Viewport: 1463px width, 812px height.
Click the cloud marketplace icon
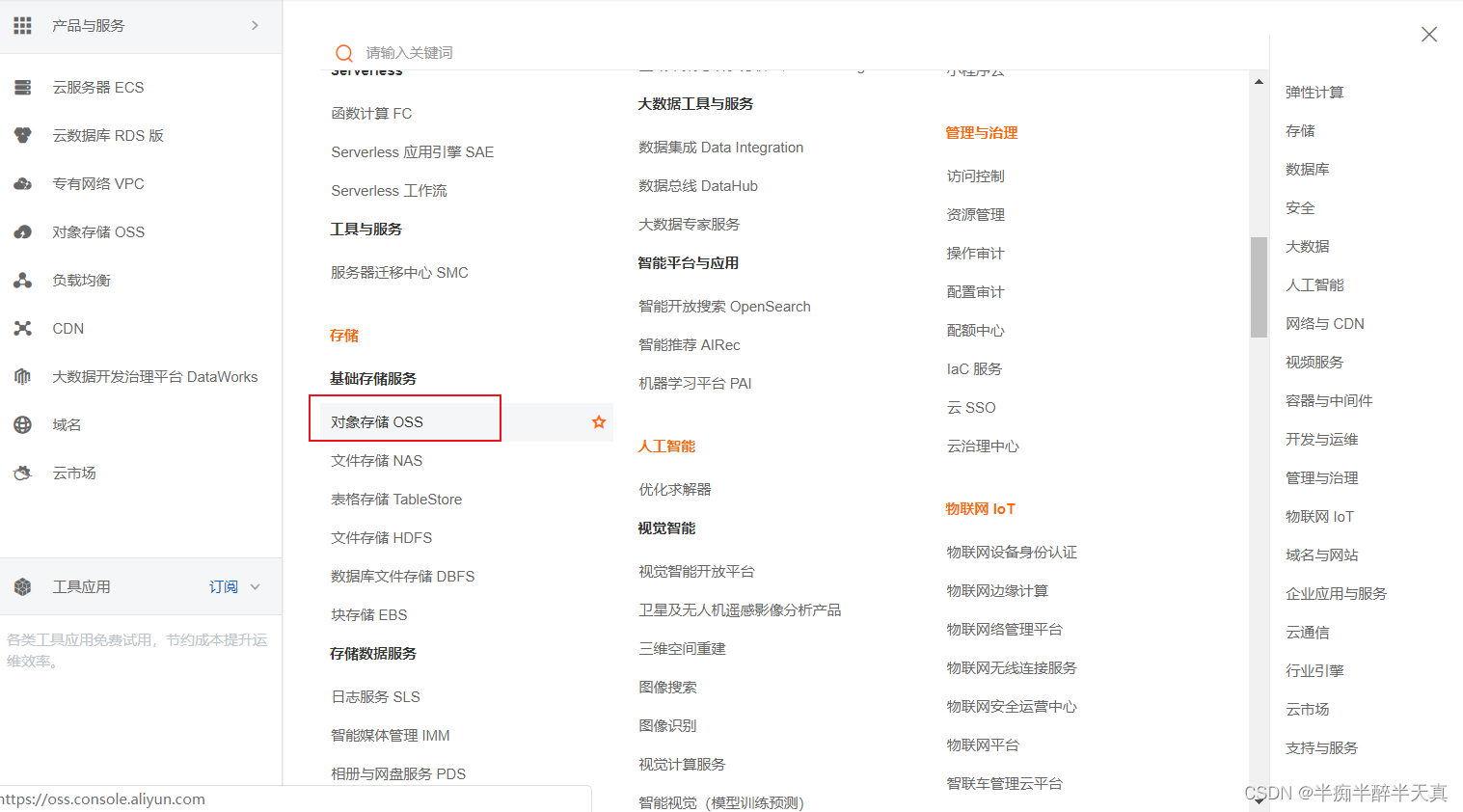click(x=22, y=473)
